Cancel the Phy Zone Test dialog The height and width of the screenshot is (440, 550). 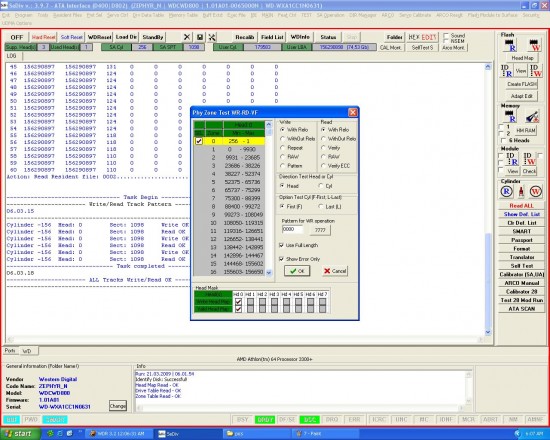(x=335, y=271)
